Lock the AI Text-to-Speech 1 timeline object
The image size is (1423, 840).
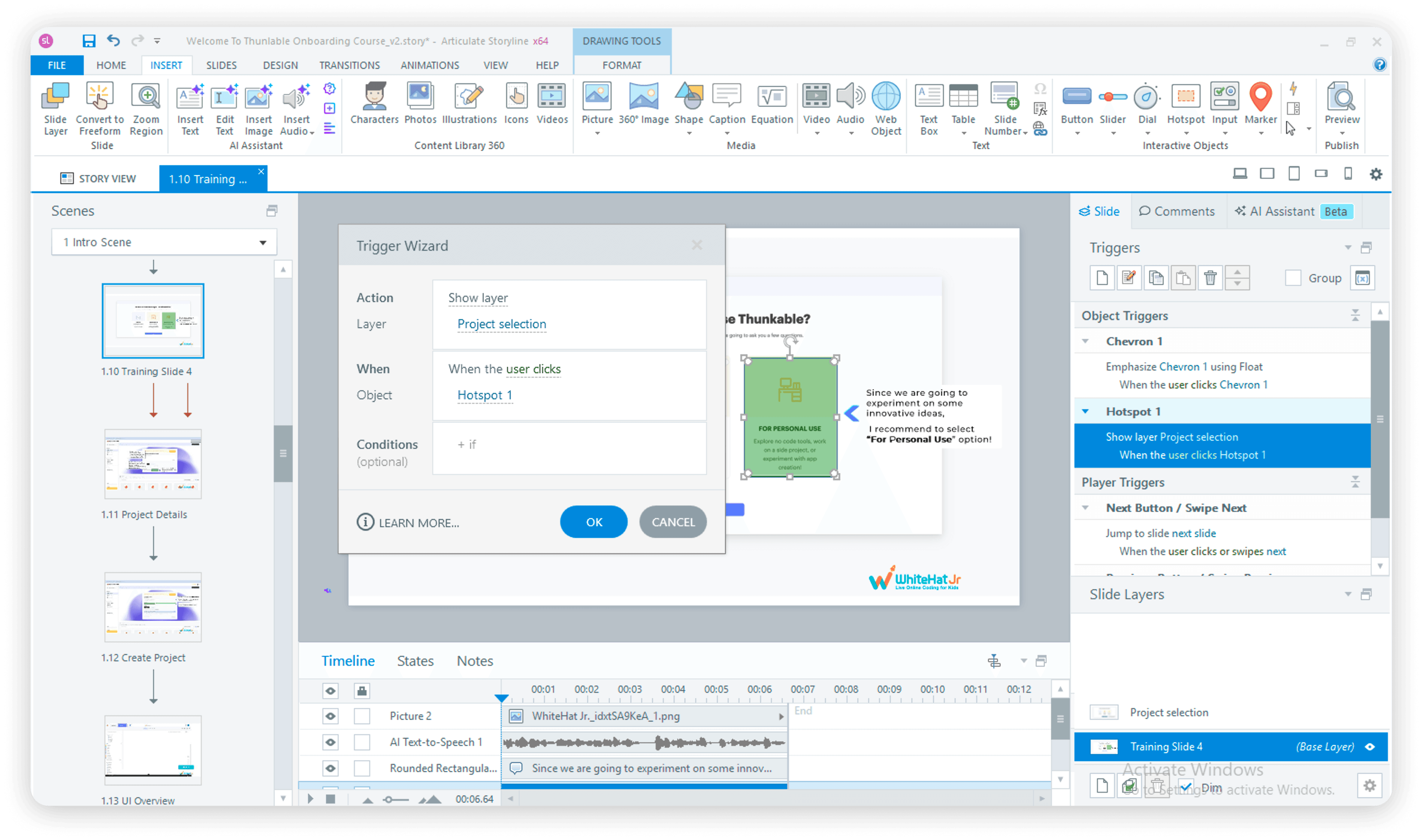pyautogui.click(x=362, y=742)
